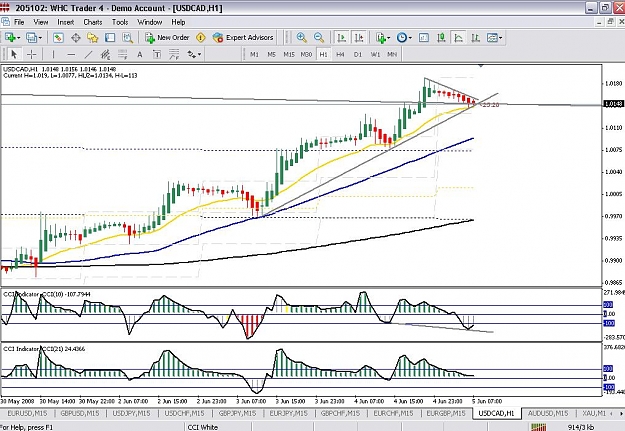
Task: Click the Zoom In magnifier
Action: tap(302, 38)
